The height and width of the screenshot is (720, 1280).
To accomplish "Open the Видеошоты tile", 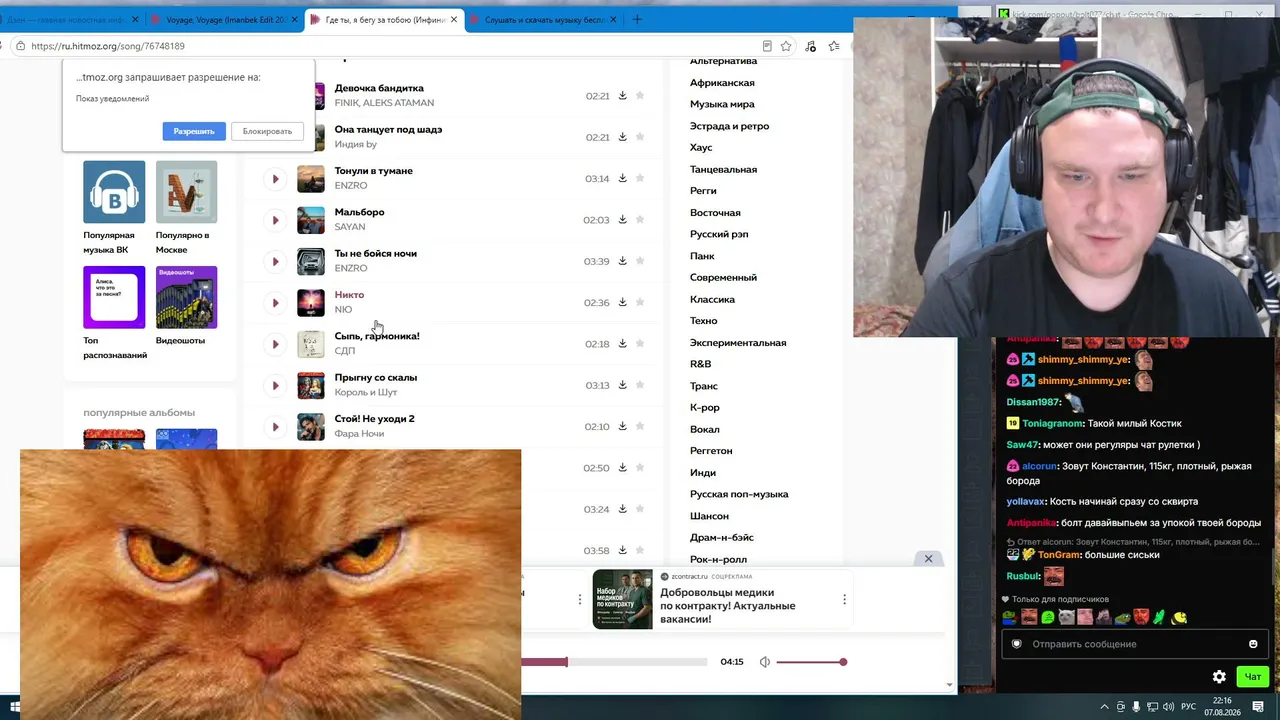I will [x=186, y=306].
